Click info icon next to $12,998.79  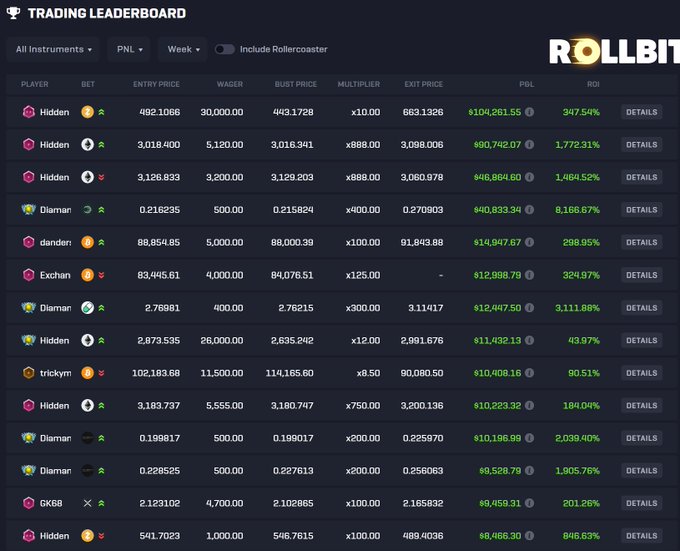tap(530, 275)
